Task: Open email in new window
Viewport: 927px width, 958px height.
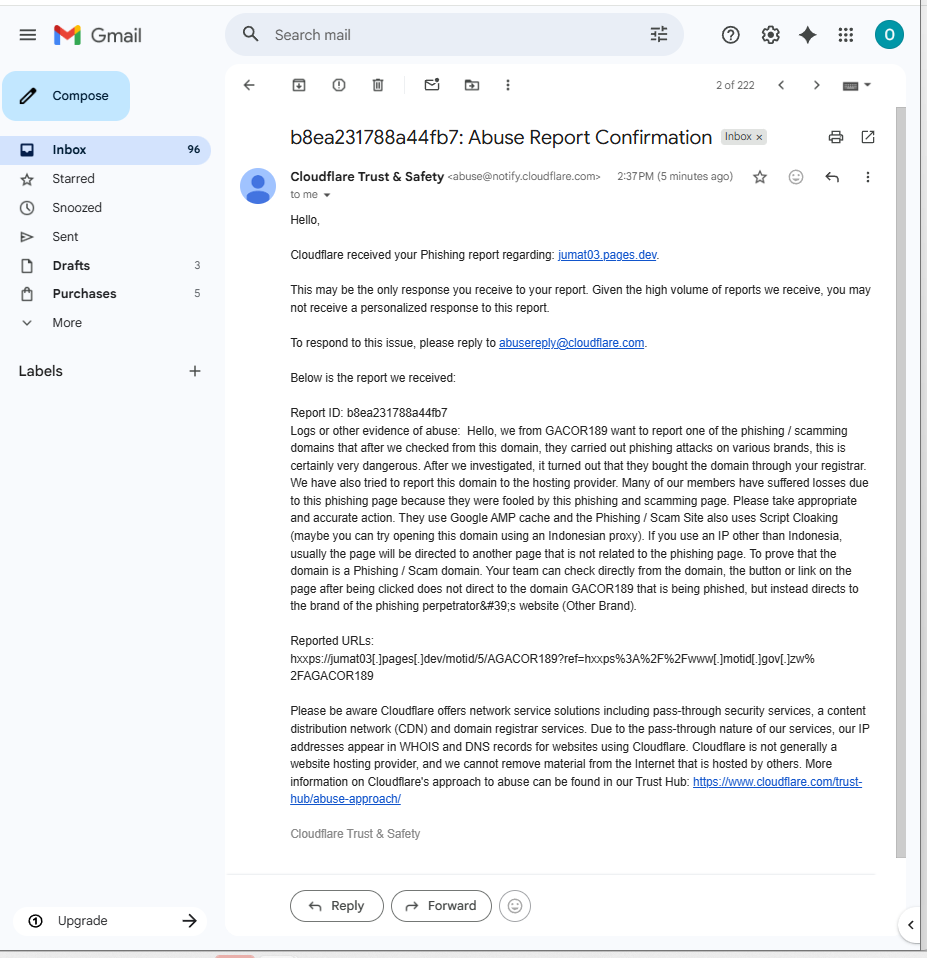Action: tap(868, 137)
